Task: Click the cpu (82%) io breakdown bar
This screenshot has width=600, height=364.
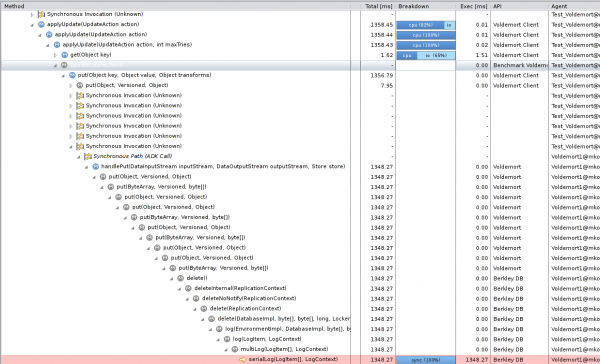Action: (x=426, y=25)
